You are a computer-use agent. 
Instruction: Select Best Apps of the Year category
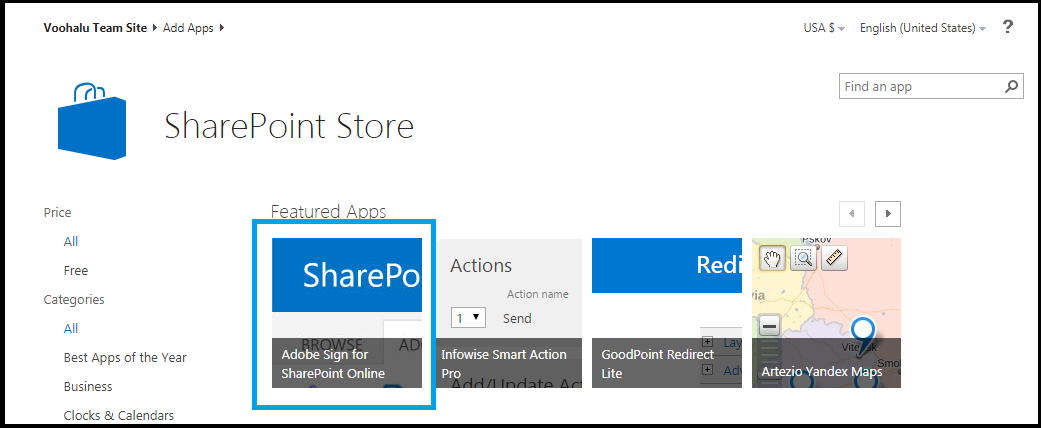click(x=125, y=358)
